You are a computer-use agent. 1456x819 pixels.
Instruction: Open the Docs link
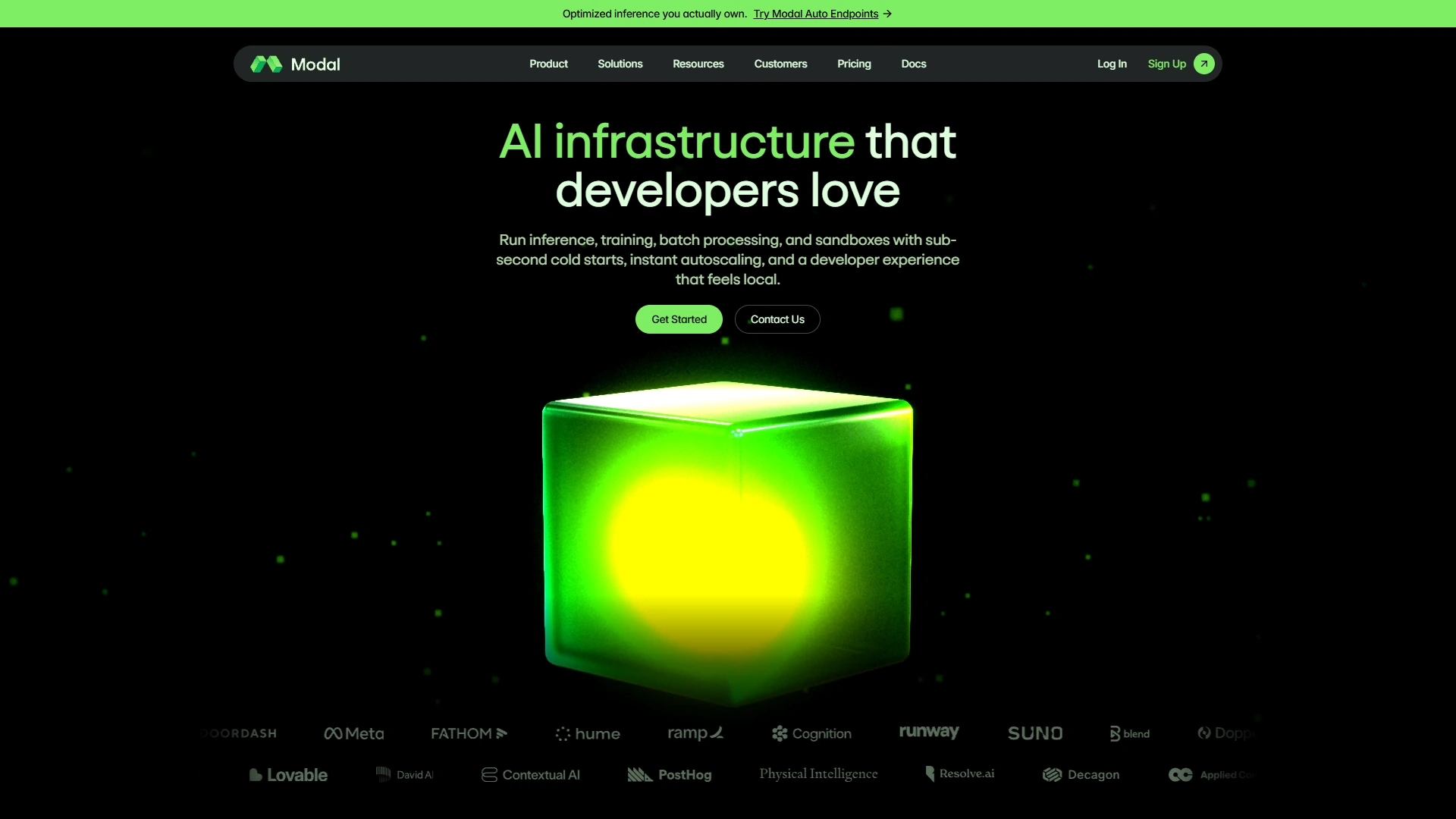[x=913, y=64]
